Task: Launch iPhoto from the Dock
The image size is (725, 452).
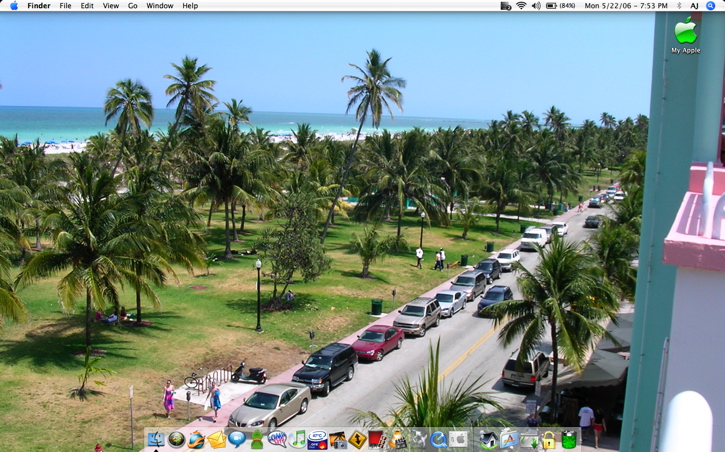Action: 338,440
